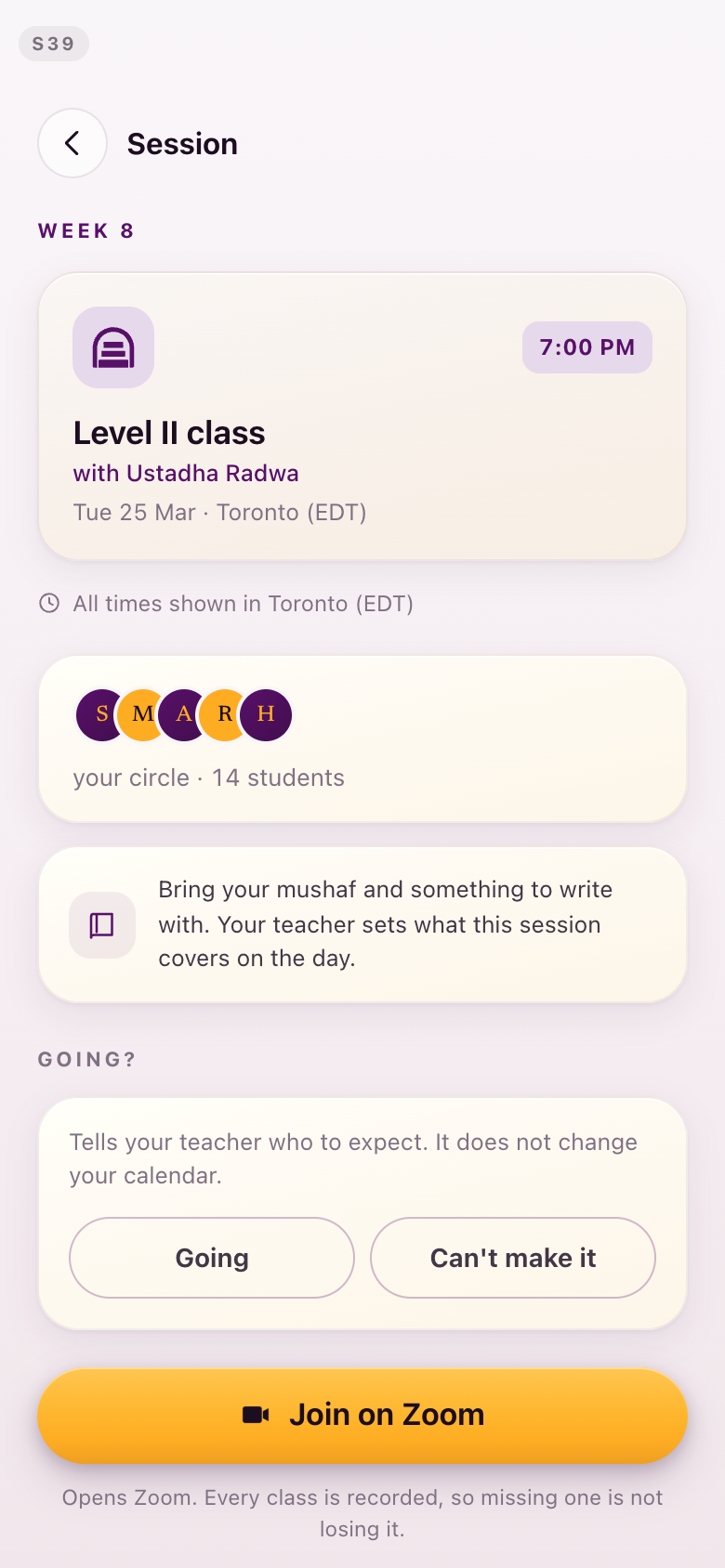Select student avatar A in your circle

[x=184, y=714]
